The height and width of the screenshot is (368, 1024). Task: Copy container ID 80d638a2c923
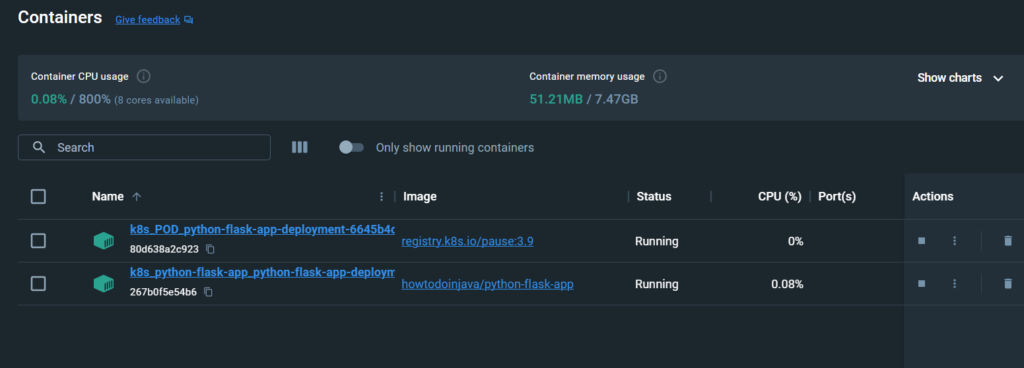tap(210, 249)
